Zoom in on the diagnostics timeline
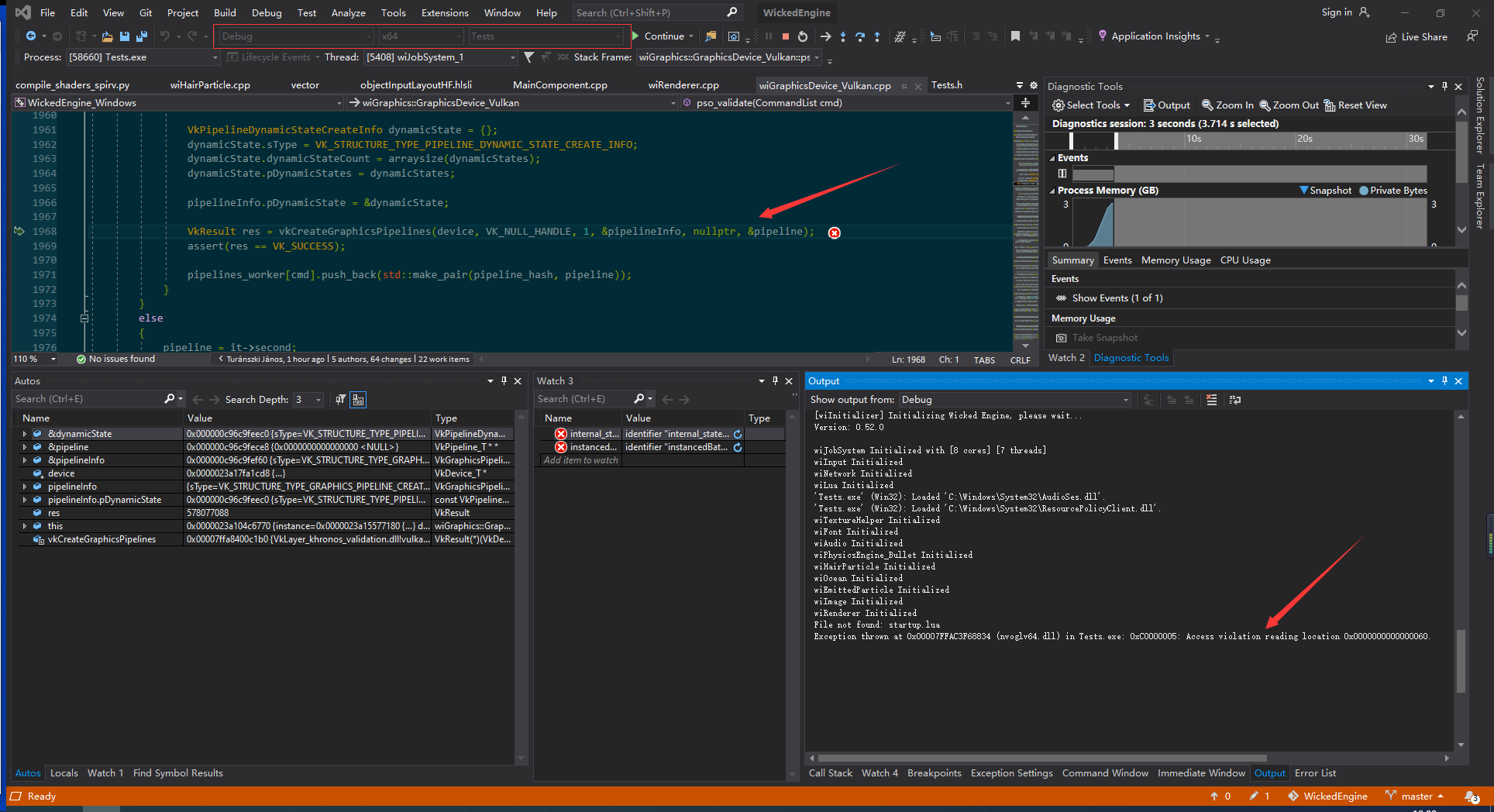The image size is (1494, 812). coord(1227,105)
